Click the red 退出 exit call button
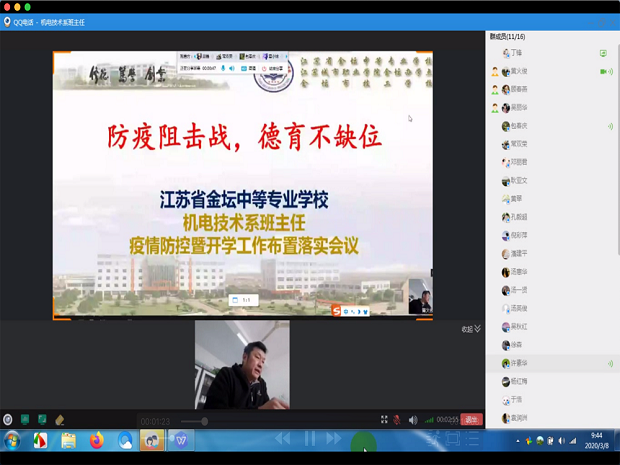This screenshot has height=465, width=620. (472, 420)
